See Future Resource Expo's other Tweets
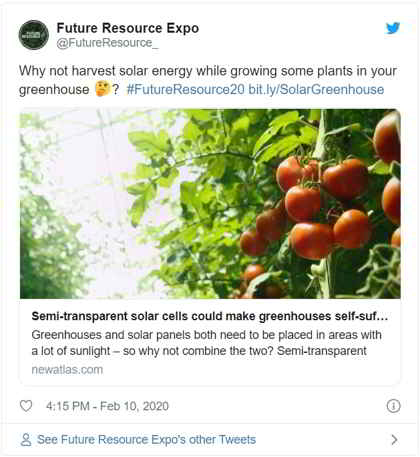The width and height of the screenshot is (420, 457). [146, 440]
